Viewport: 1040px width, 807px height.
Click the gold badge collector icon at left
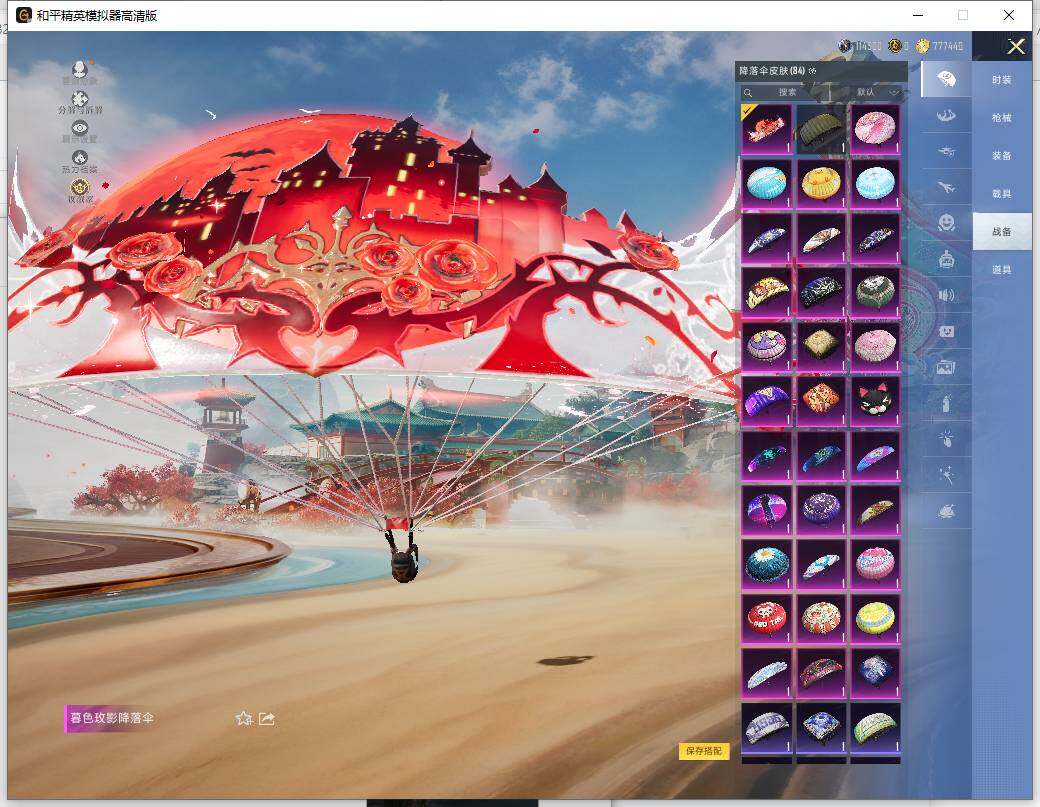coord(80,187)
